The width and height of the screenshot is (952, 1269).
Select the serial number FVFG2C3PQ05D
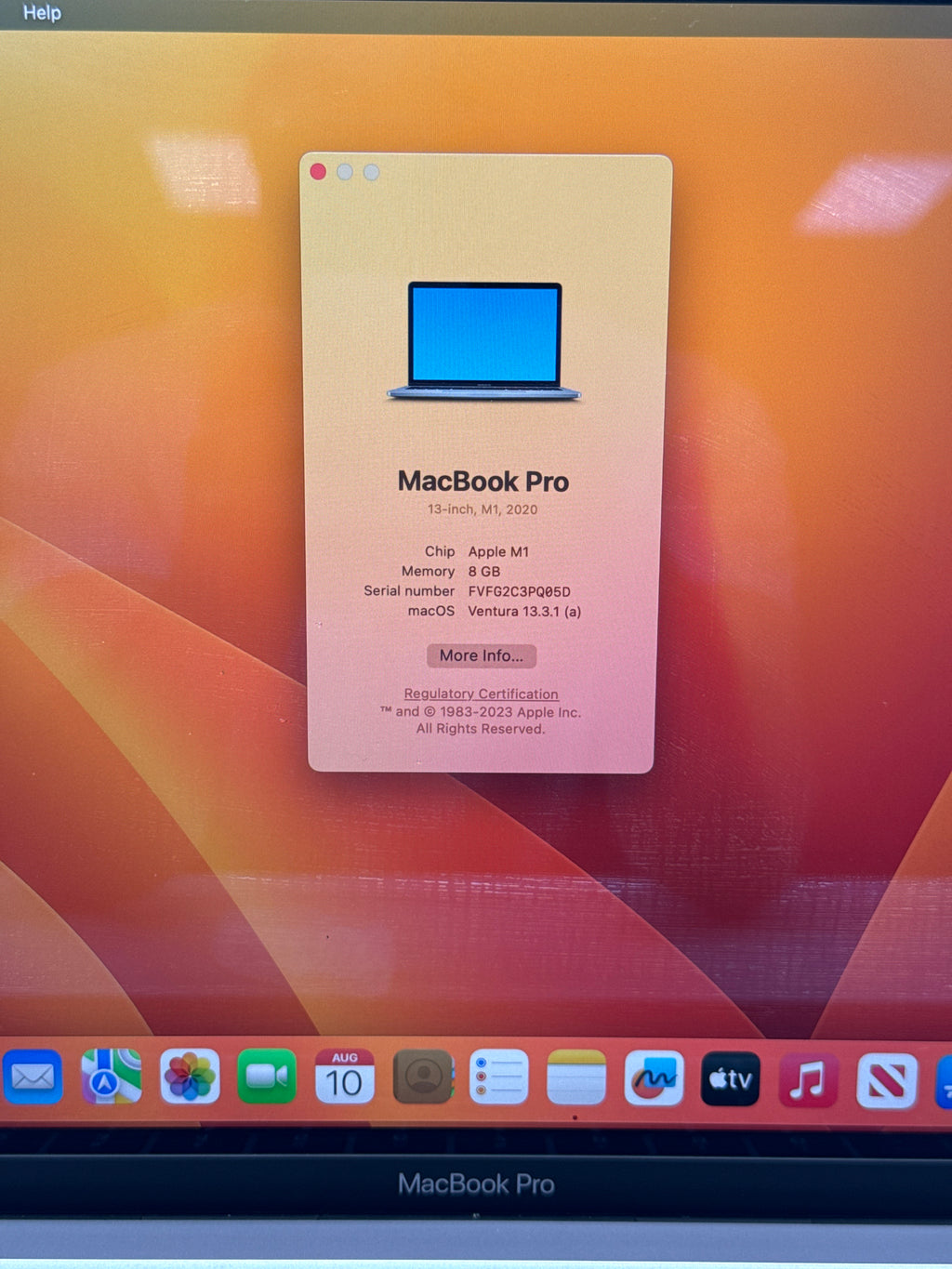519,591
